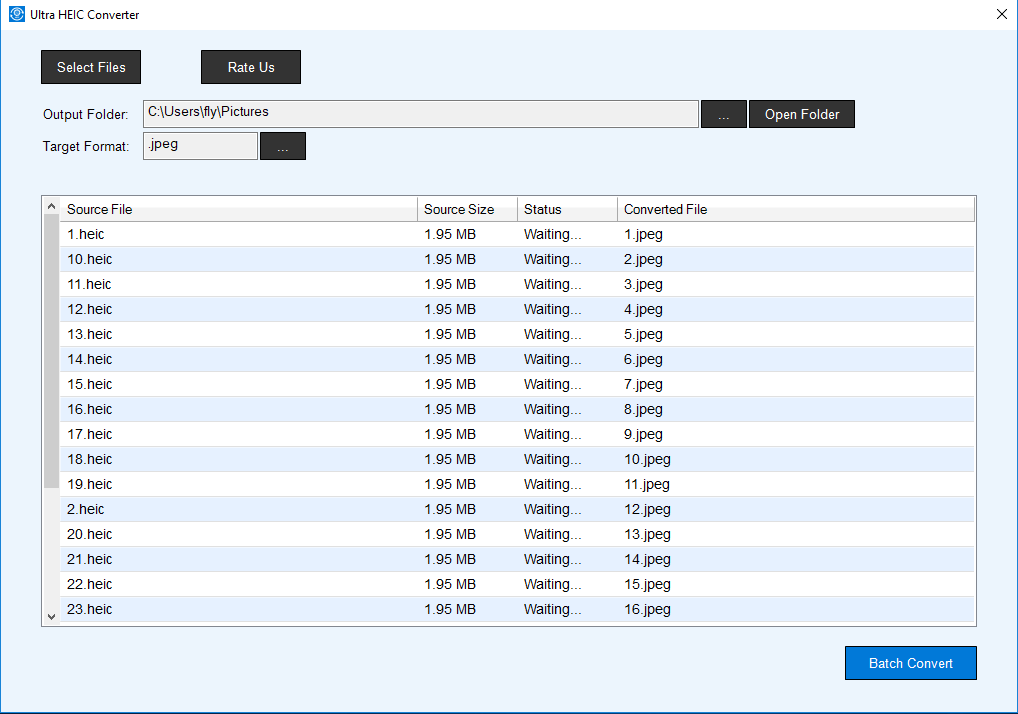Screen dimensions: 1018x714
Task: Click the file list scroll down arrow
Action: coord(51,617)
